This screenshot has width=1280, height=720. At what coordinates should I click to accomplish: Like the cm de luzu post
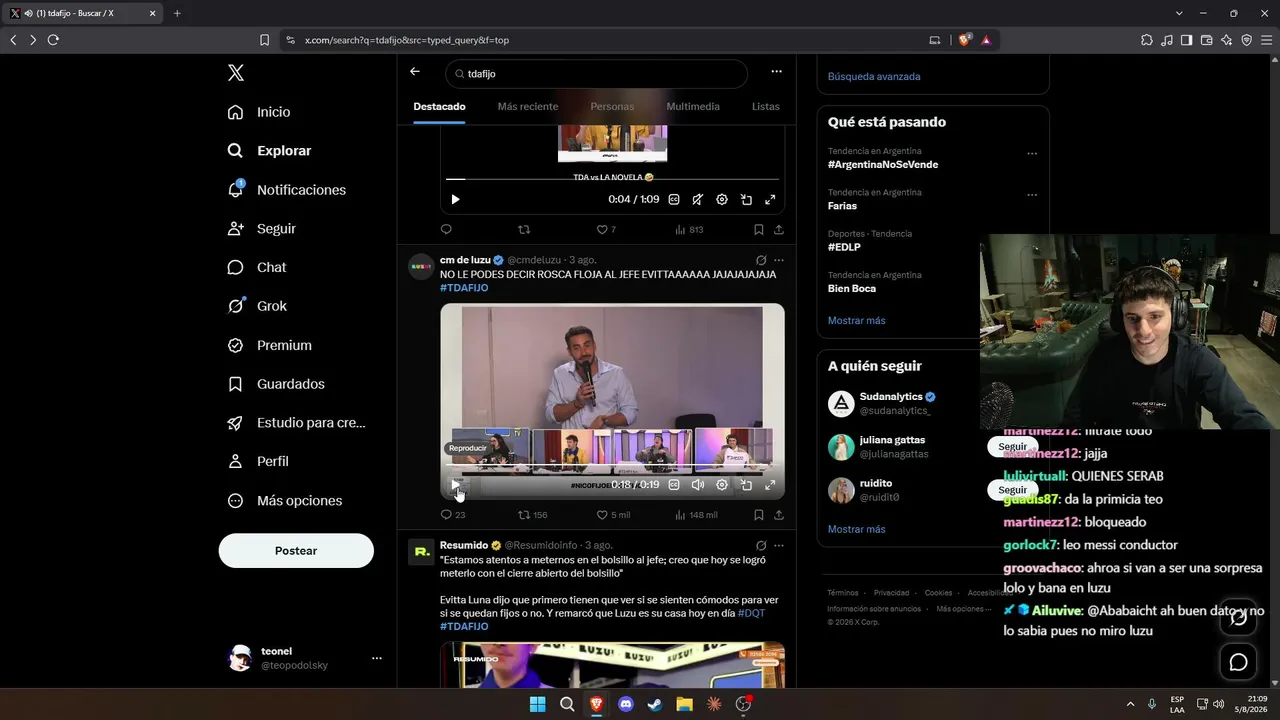click(x=613, y=515)
